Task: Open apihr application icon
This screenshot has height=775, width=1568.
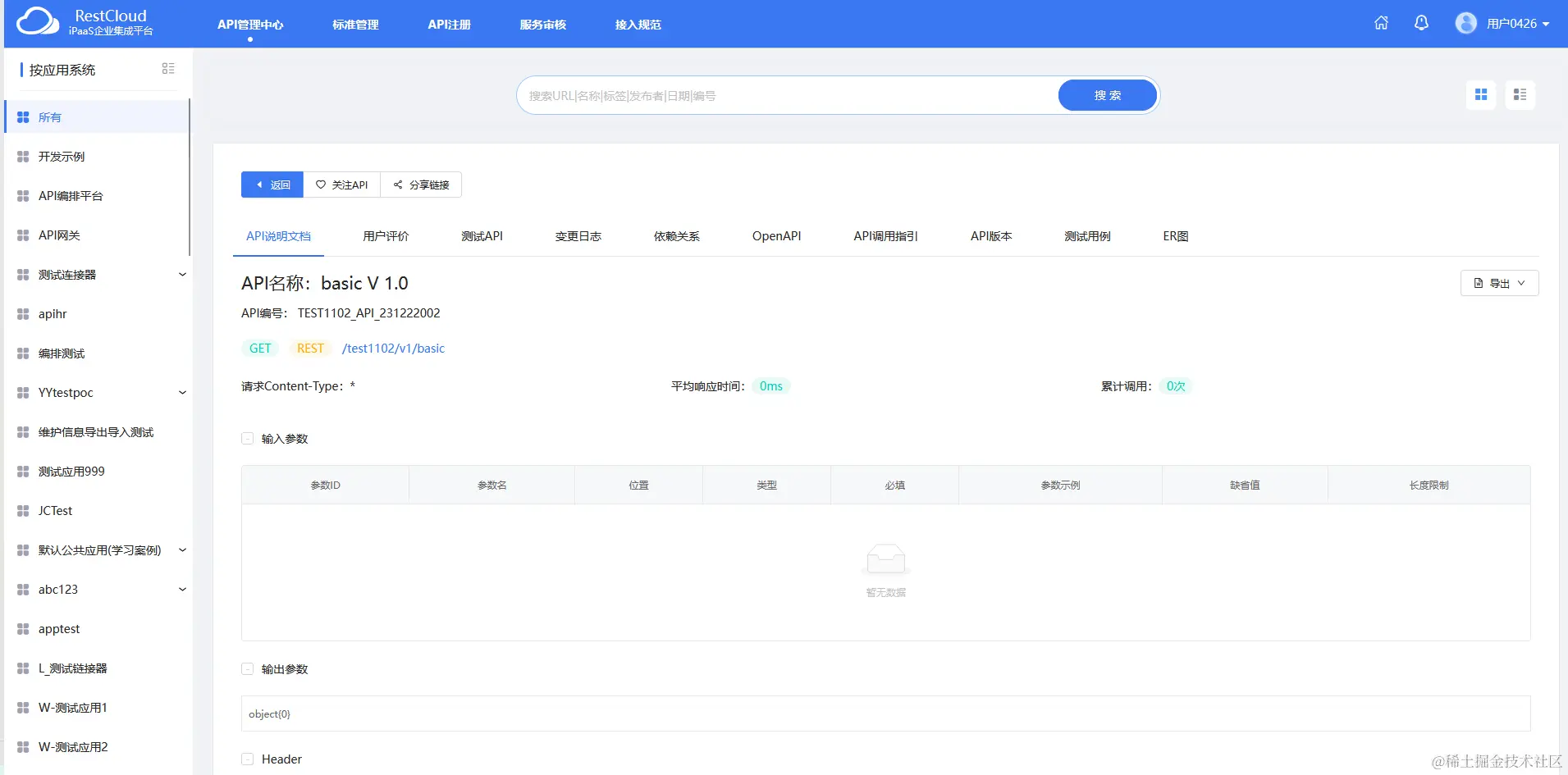Action: tap(23, 314)
